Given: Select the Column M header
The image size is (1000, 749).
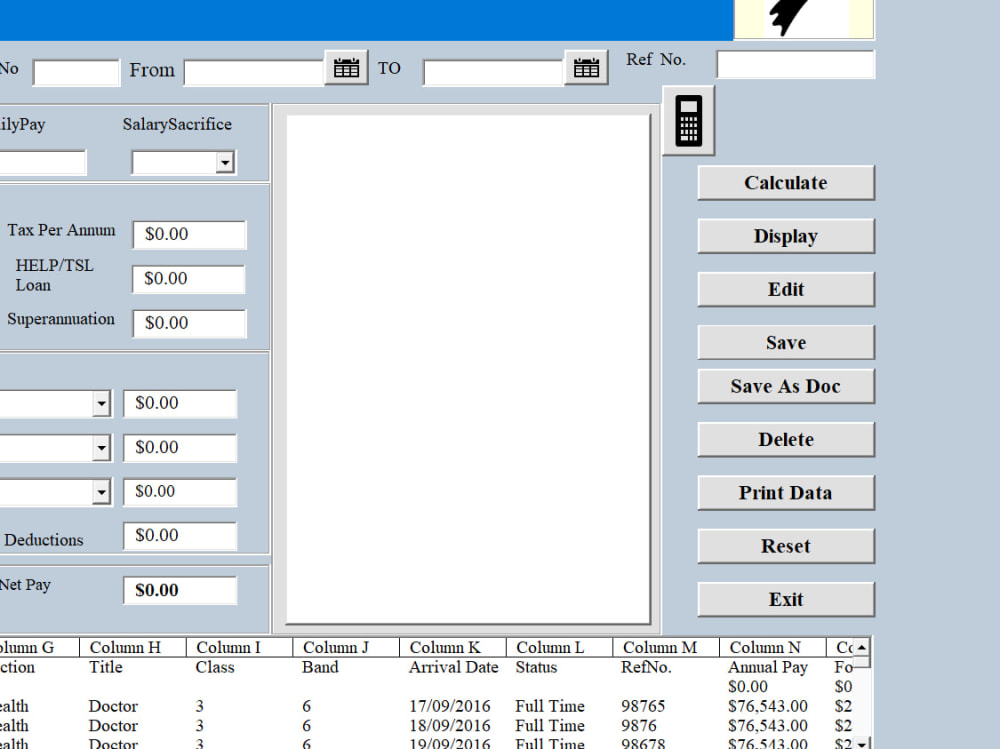Looking at the screenshot, I should (666, 647).
